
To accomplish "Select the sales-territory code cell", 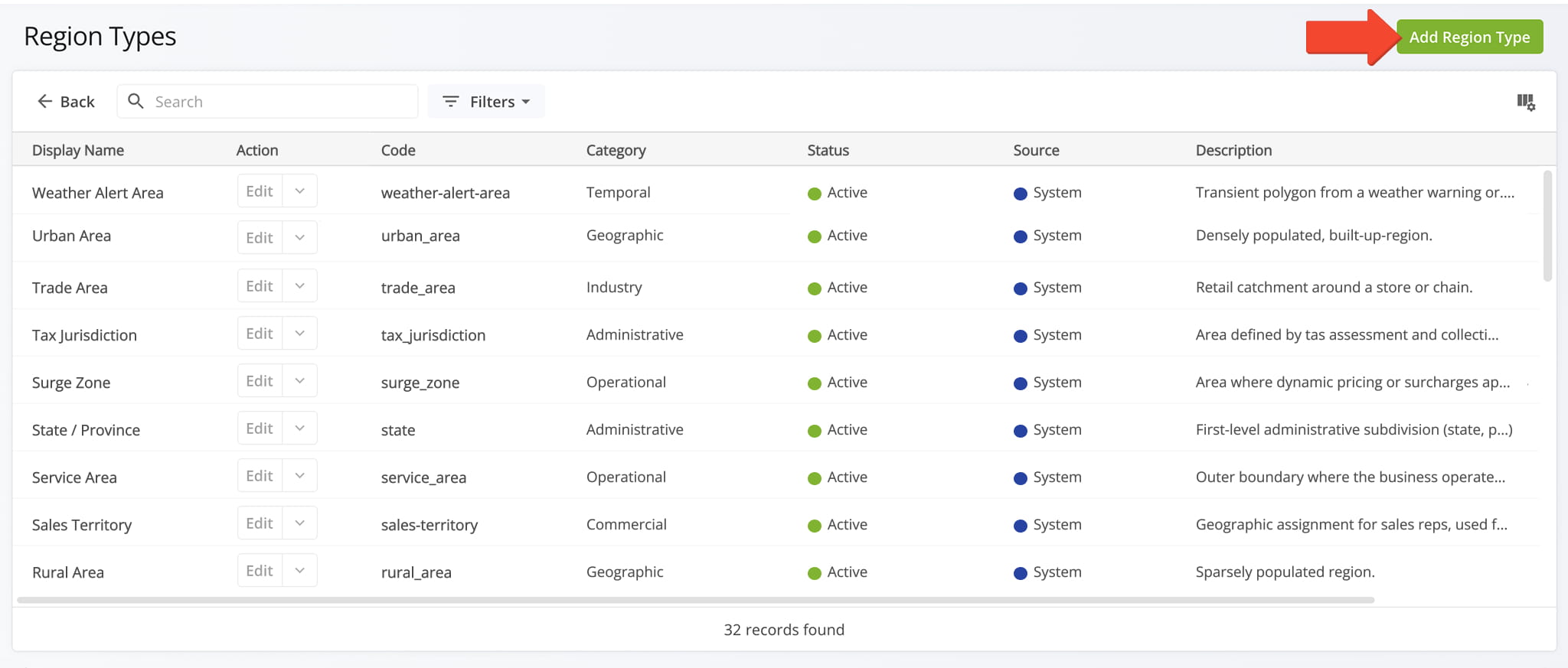I will click(x=430, y=525).
